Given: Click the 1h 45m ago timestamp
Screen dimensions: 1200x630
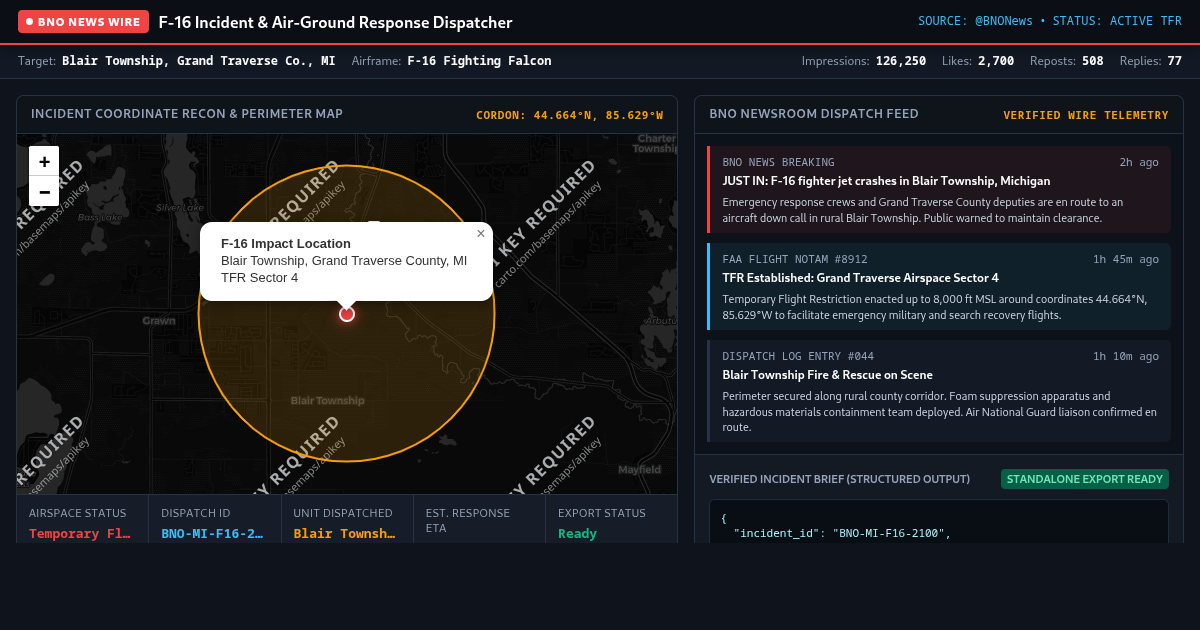Looking at the screenshot, I should coord(1126,259).
